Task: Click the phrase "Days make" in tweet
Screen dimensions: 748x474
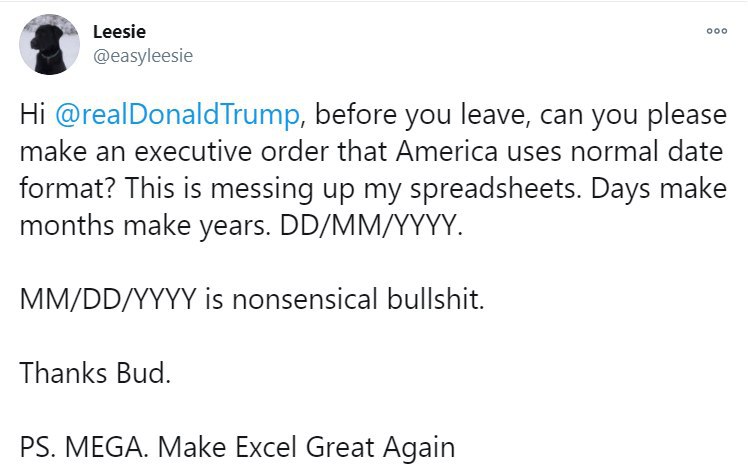Action: pos(659,189)
